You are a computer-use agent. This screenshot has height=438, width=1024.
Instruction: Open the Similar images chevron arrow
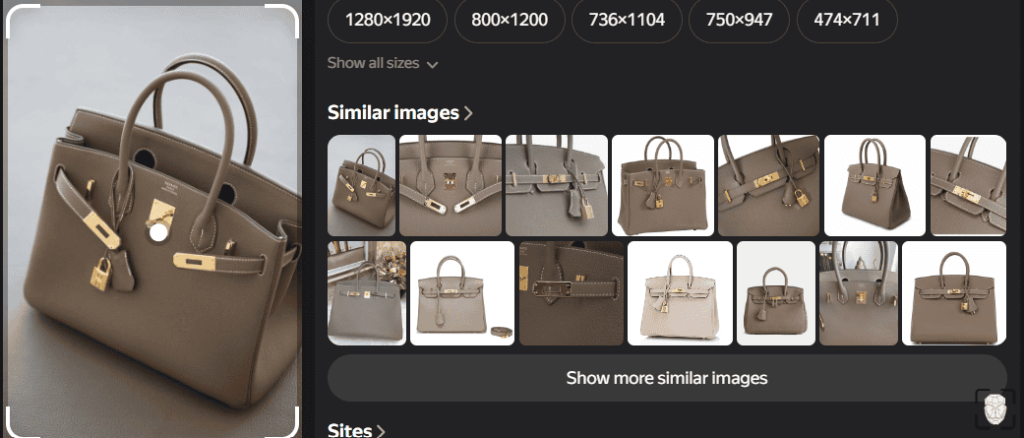coord(468,114)
